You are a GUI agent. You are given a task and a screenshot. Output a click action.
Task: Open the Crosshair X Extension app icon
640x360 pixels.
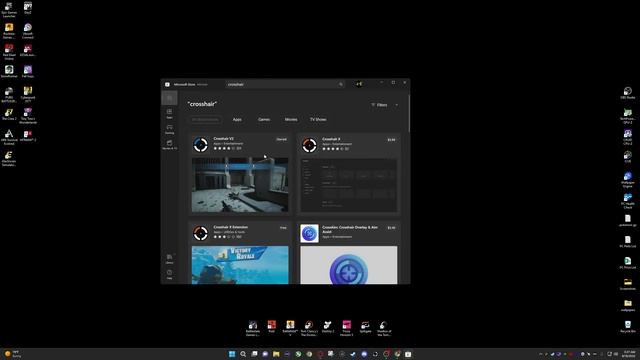(x=200, y=233)
